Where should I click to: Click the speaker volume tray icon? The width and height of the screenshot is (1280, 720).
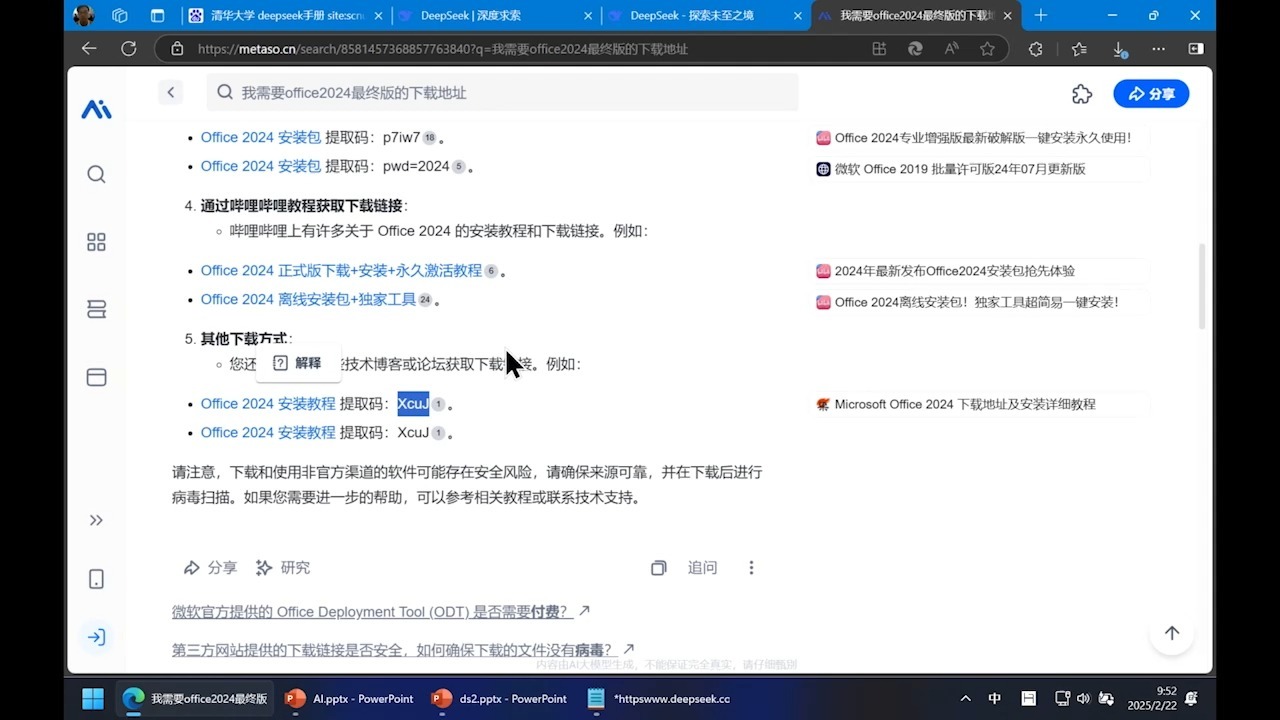pyautogui.click(x=1084, y=699)
